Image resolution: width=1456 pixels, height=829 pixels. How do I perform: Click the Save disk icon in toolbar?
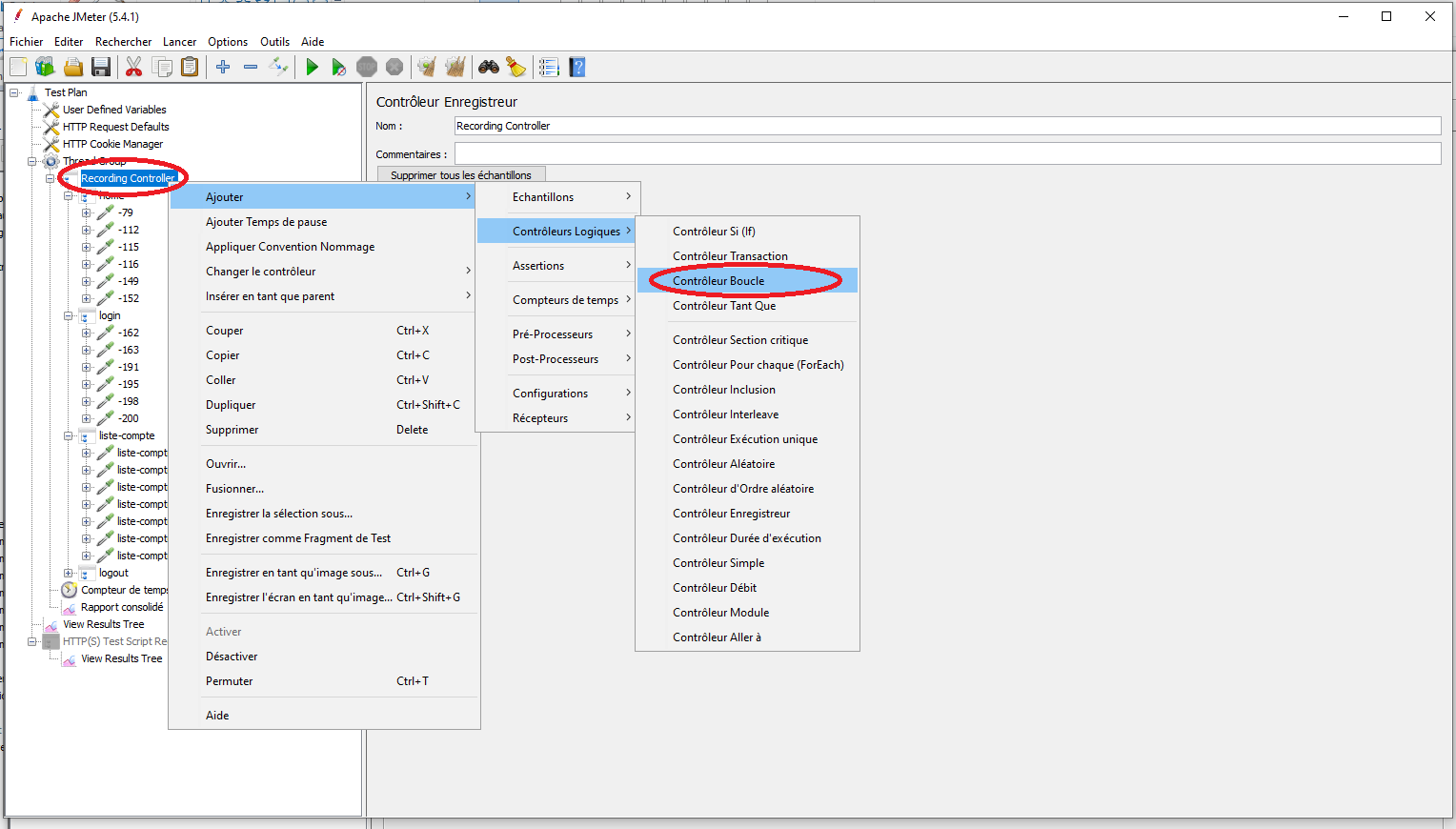[101, 67]
